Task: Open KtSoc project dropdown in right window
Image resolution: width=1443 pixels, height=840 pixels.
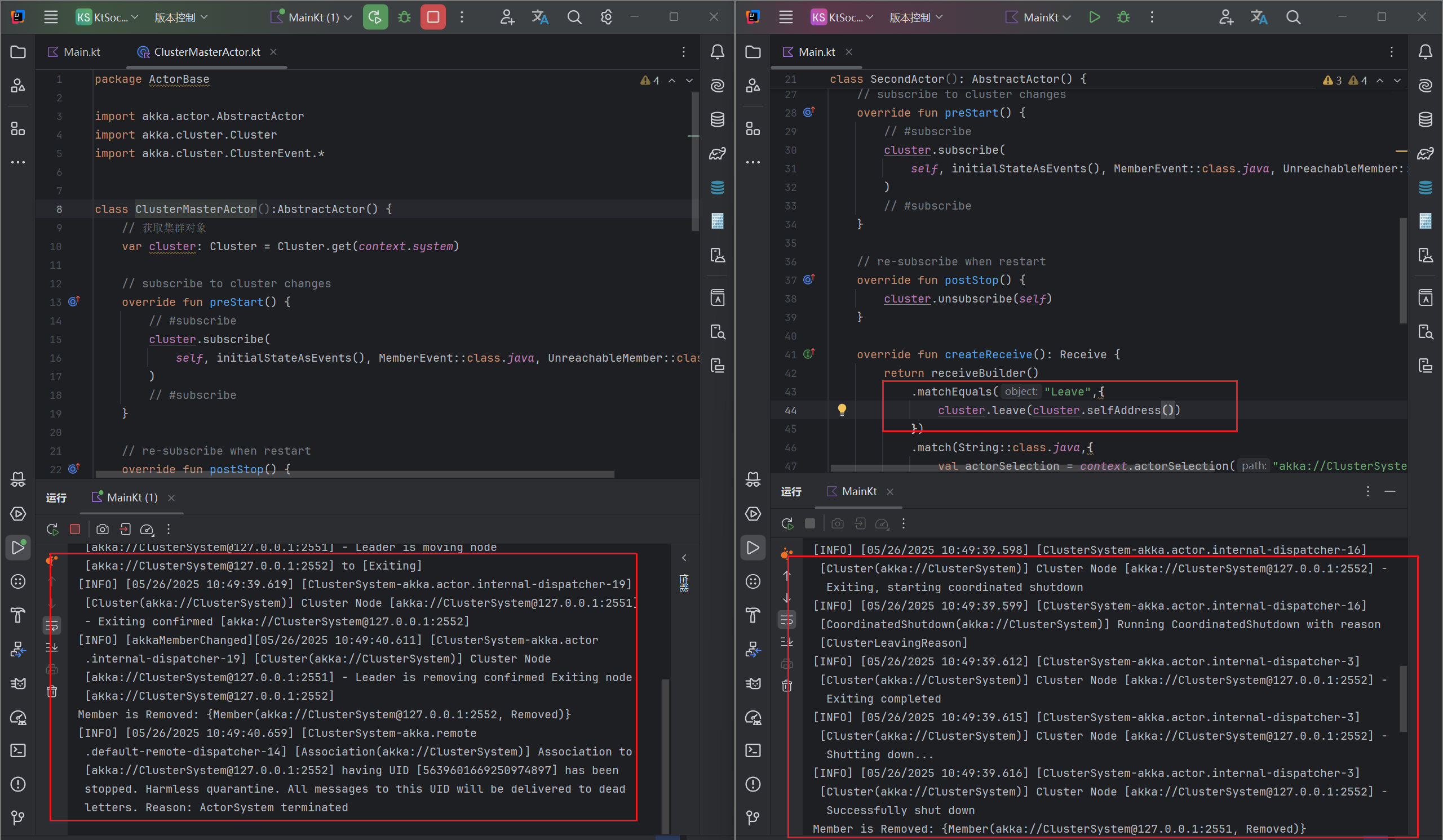Action: click(842, 17)
